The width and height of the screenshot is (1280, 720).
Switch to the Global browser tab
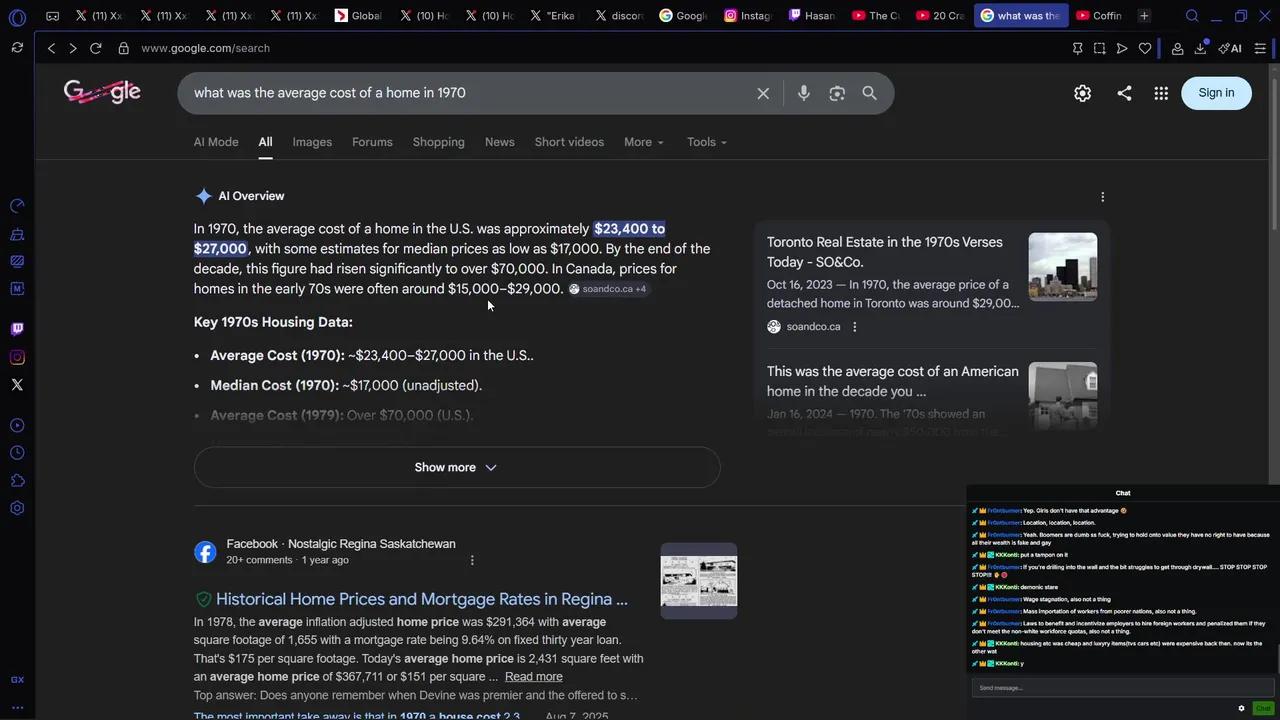pos(359,16)
